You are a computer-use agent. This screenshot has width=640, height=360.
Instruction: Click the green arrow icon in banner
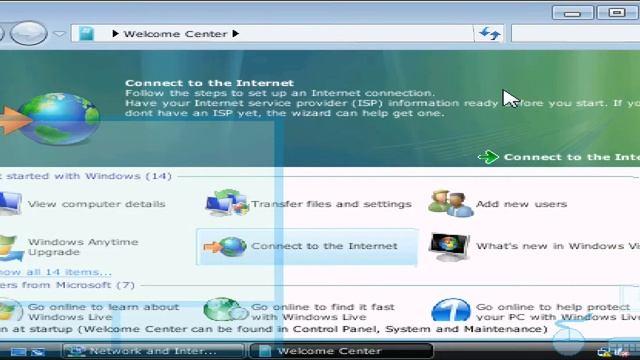coord(488,157)
